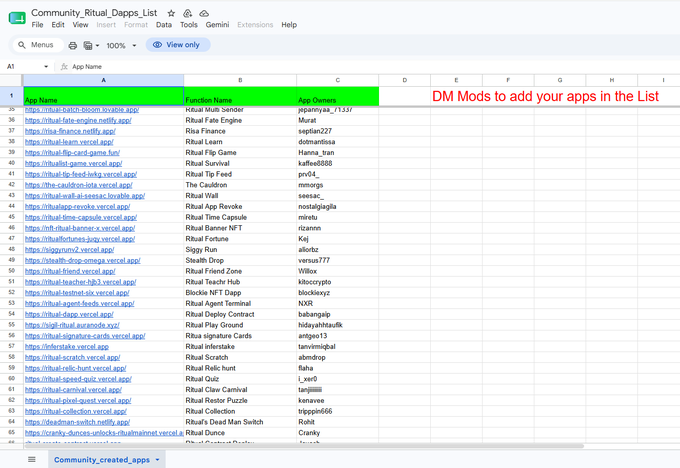This screenshot has height=468, width=680.
Task: Open the filter views icon
Action: (88, 45)
